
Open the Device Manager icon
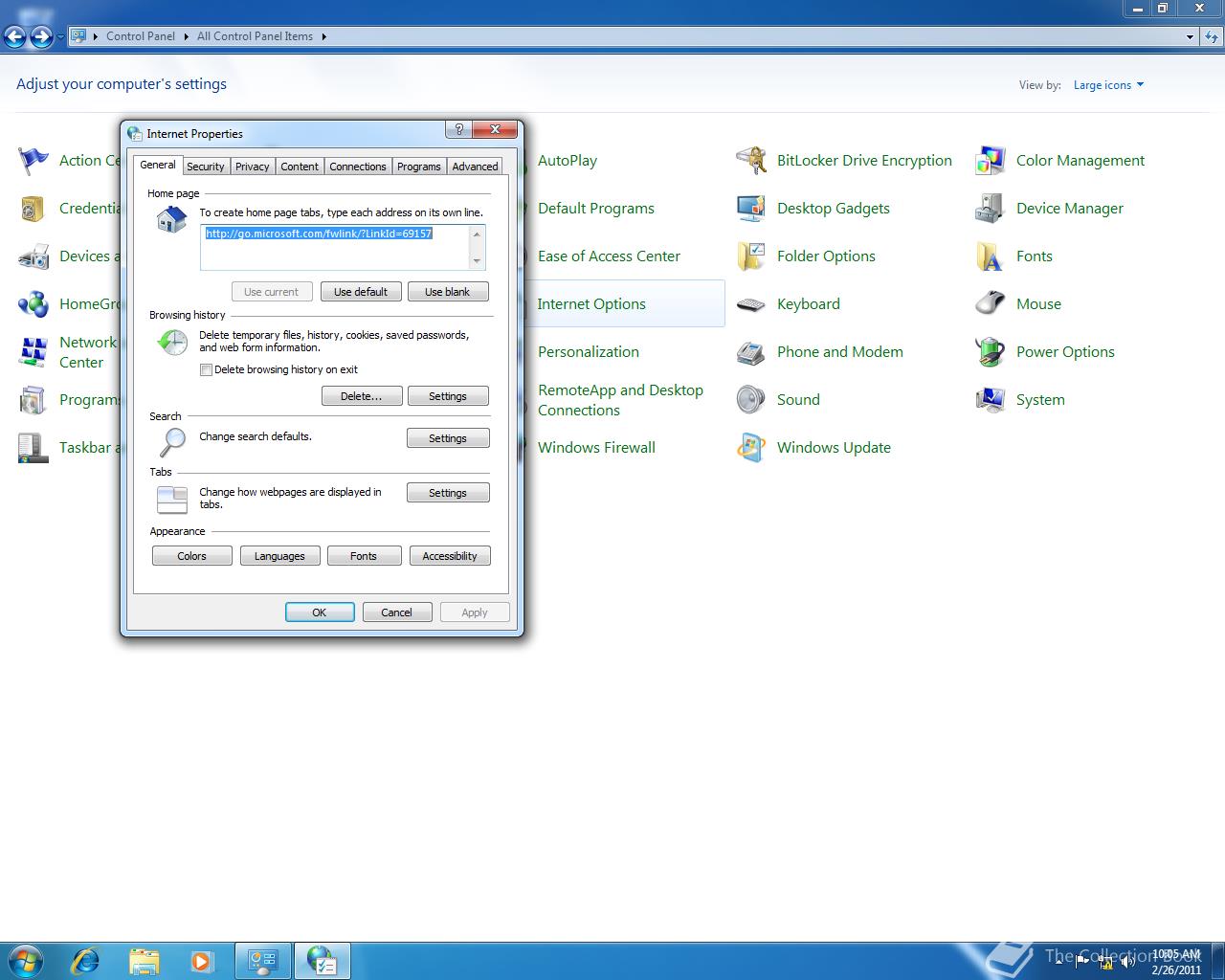pyautogui.click(x=991, y=209)
